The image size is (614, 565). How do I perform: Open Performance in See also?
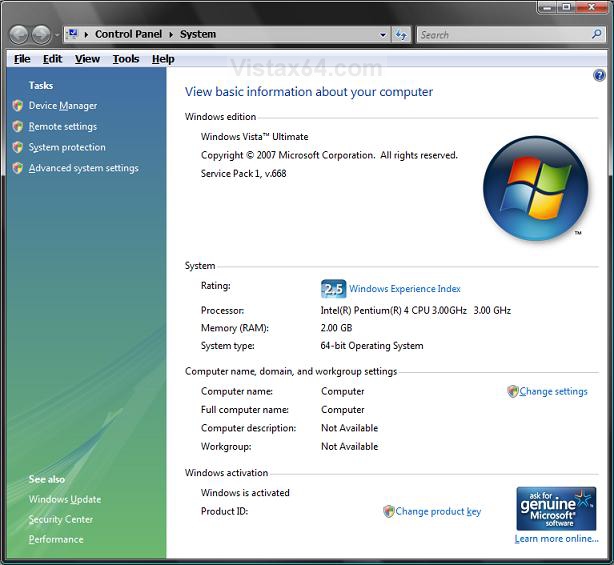pyautogui.click(x=56, y=539)
